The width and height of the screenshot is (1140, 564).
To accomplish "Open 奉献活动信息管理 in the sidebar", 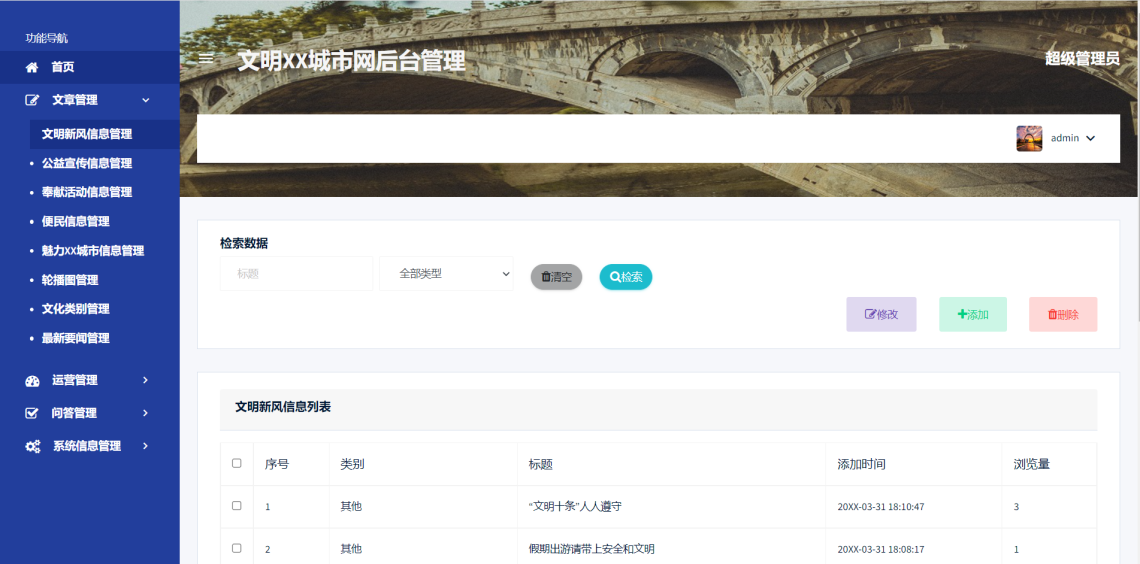I will (x=87, y=193).
